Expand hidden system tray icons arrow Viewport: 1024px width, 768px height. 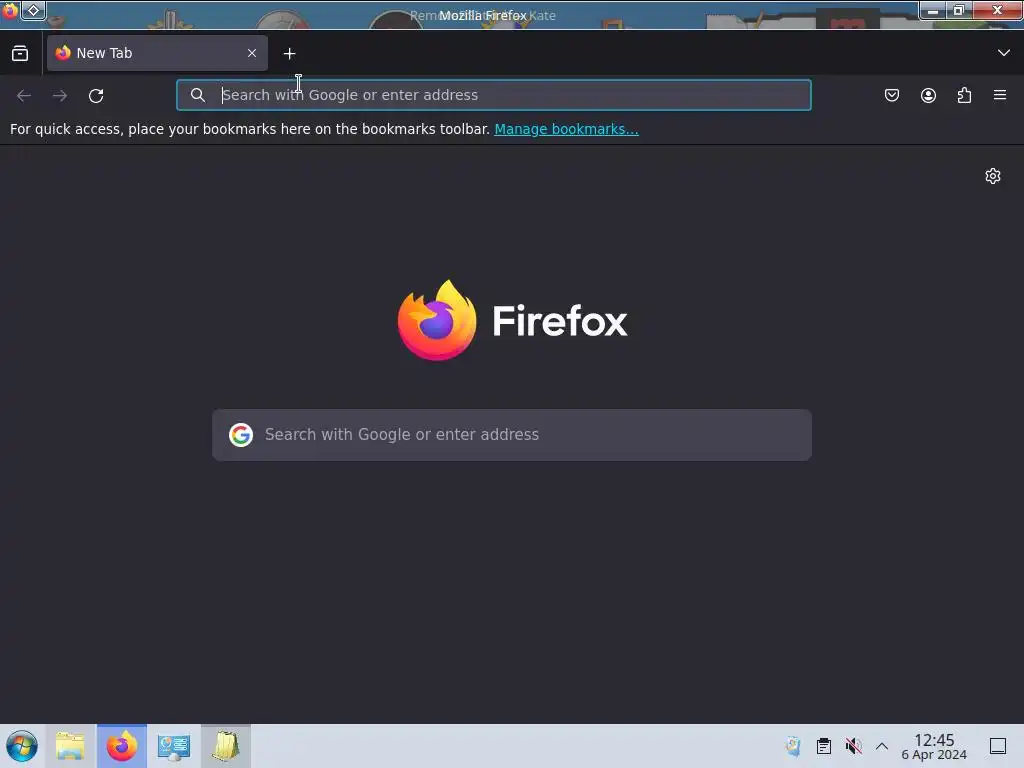882,746
